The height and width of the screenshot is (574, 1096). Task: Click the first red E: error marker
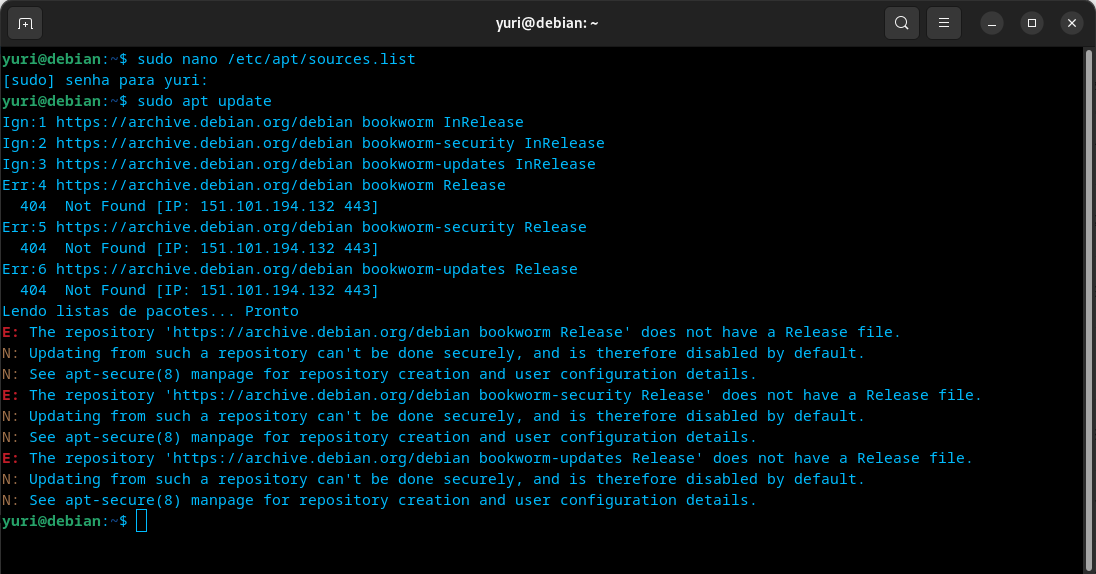(x=10, y=332)
